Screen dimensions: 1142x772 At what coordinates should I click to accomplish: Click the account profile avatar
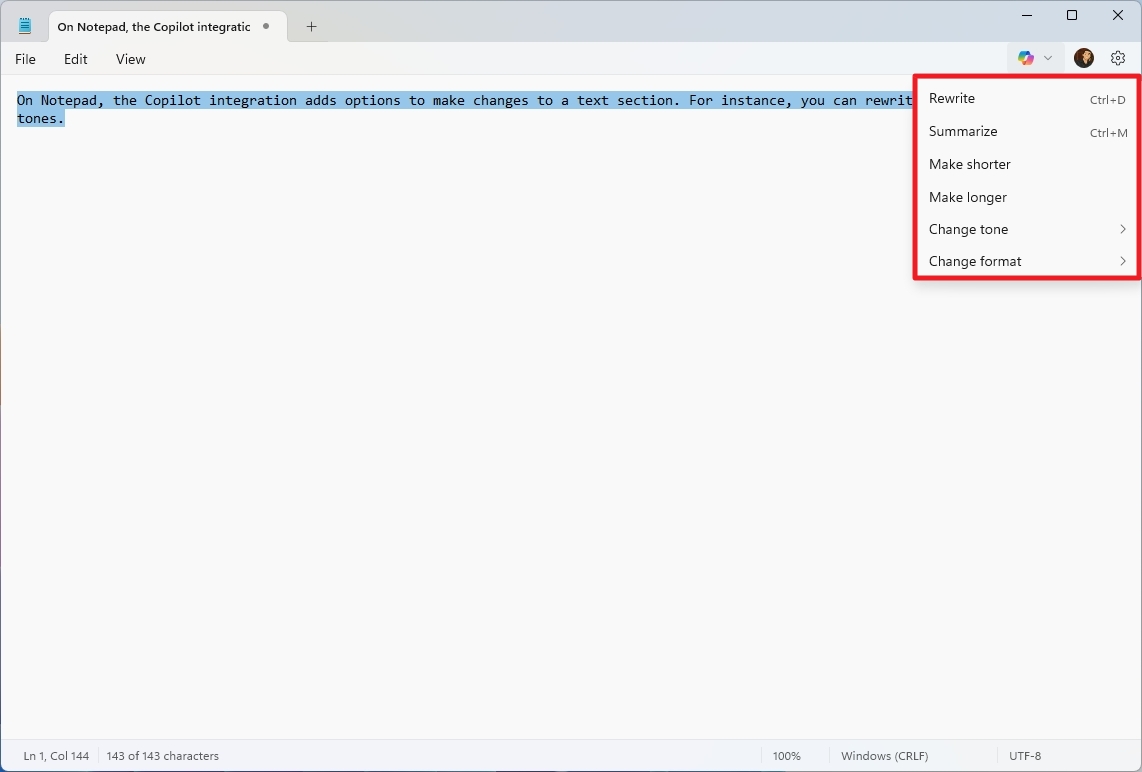1083,58
